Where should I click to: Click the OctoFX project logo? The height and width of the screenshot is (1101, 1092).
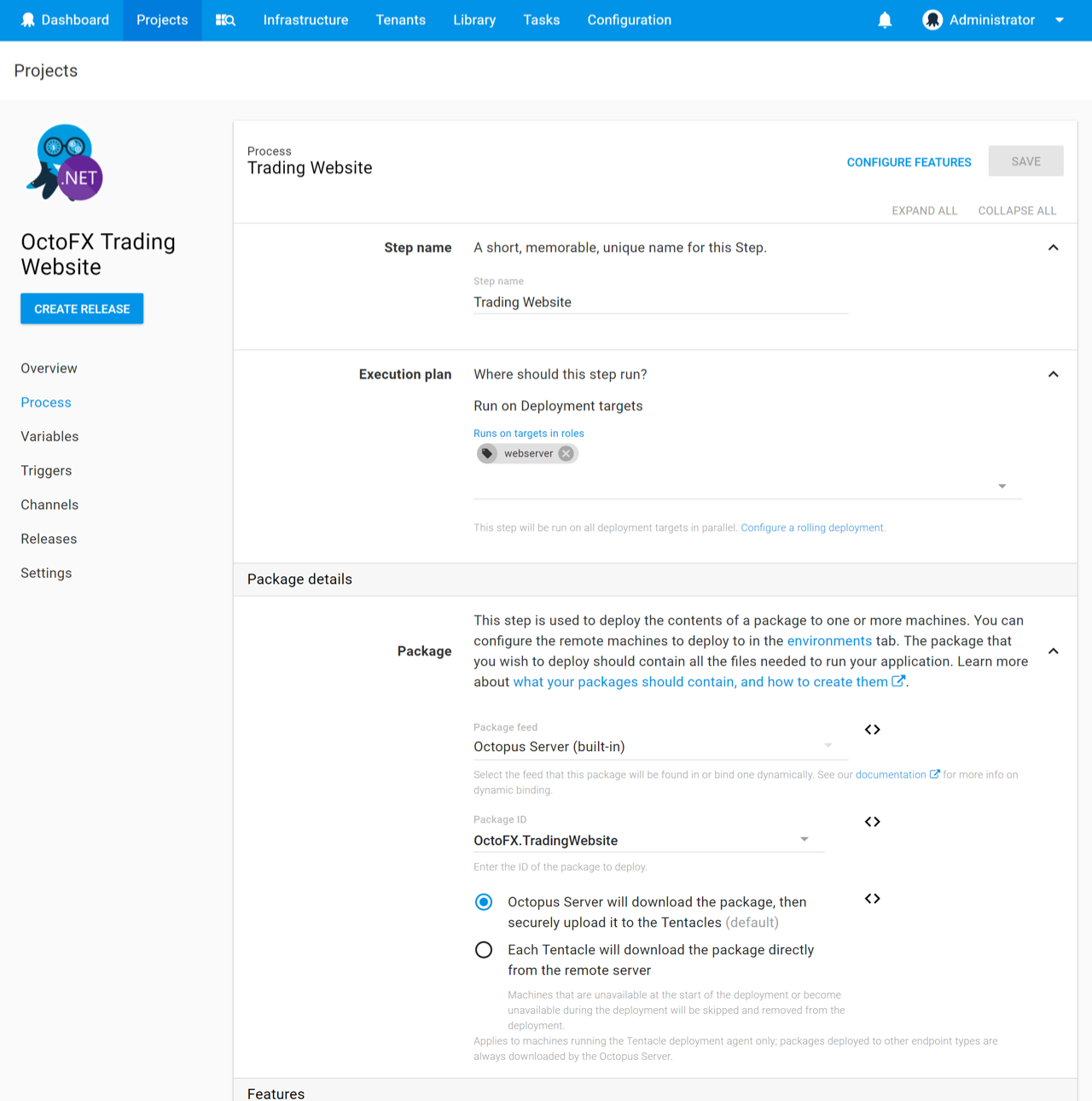(66, 163)
